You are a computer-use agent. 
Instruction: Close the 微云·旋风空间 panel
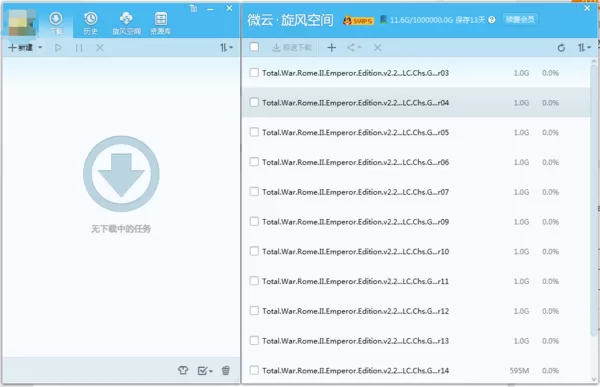tap(587, 8)
